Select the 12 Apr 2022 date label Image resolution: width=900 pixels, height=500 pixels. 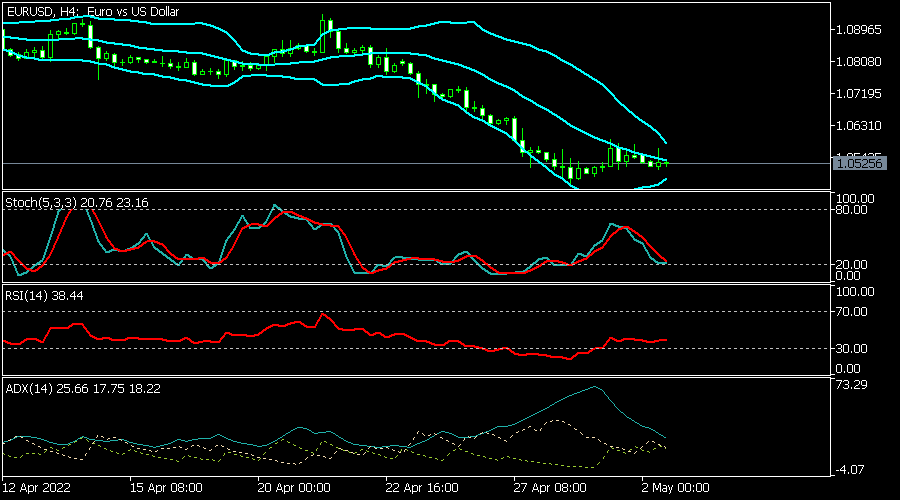coord(39,488)
